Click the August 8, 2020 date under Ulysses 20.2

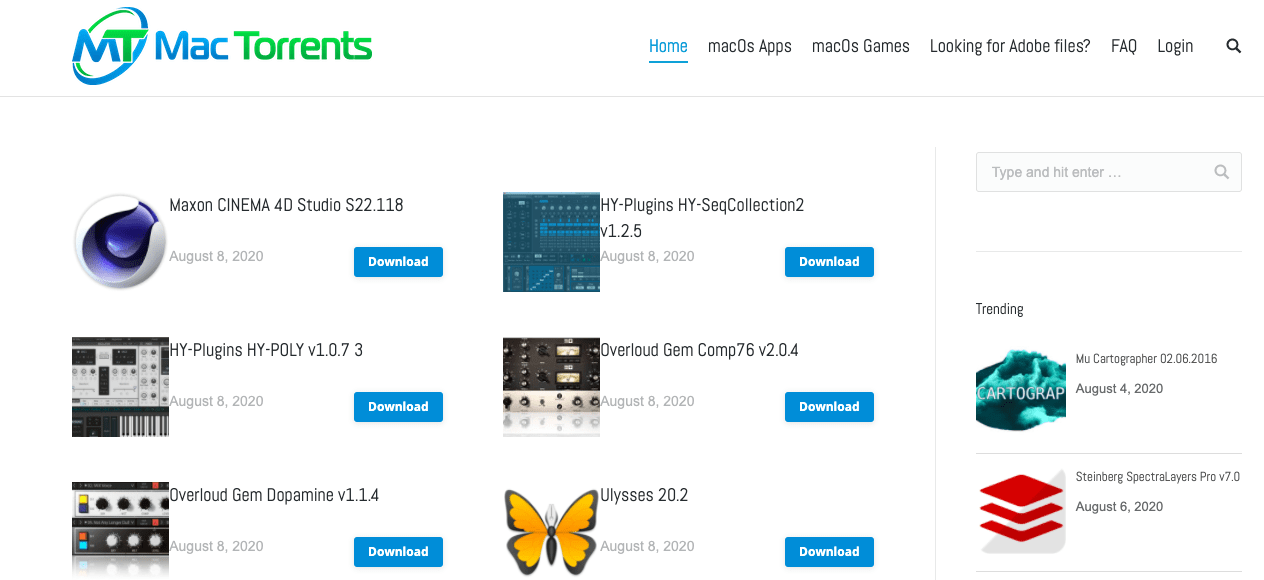point(647,546)
